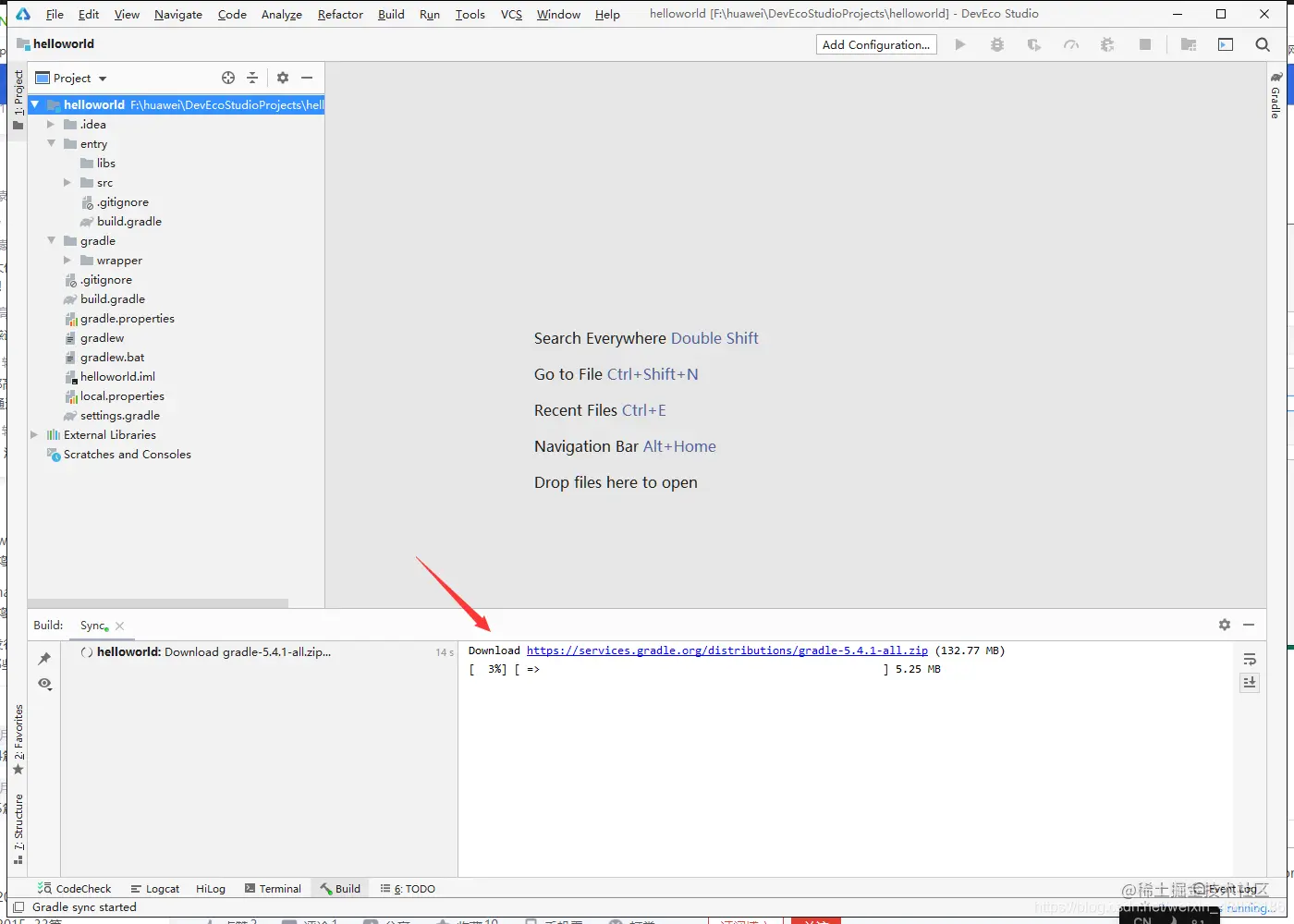
Task: Click tool windows toggle icon in status bar corner
Action: pyautogui.click(x=18, y=907)
